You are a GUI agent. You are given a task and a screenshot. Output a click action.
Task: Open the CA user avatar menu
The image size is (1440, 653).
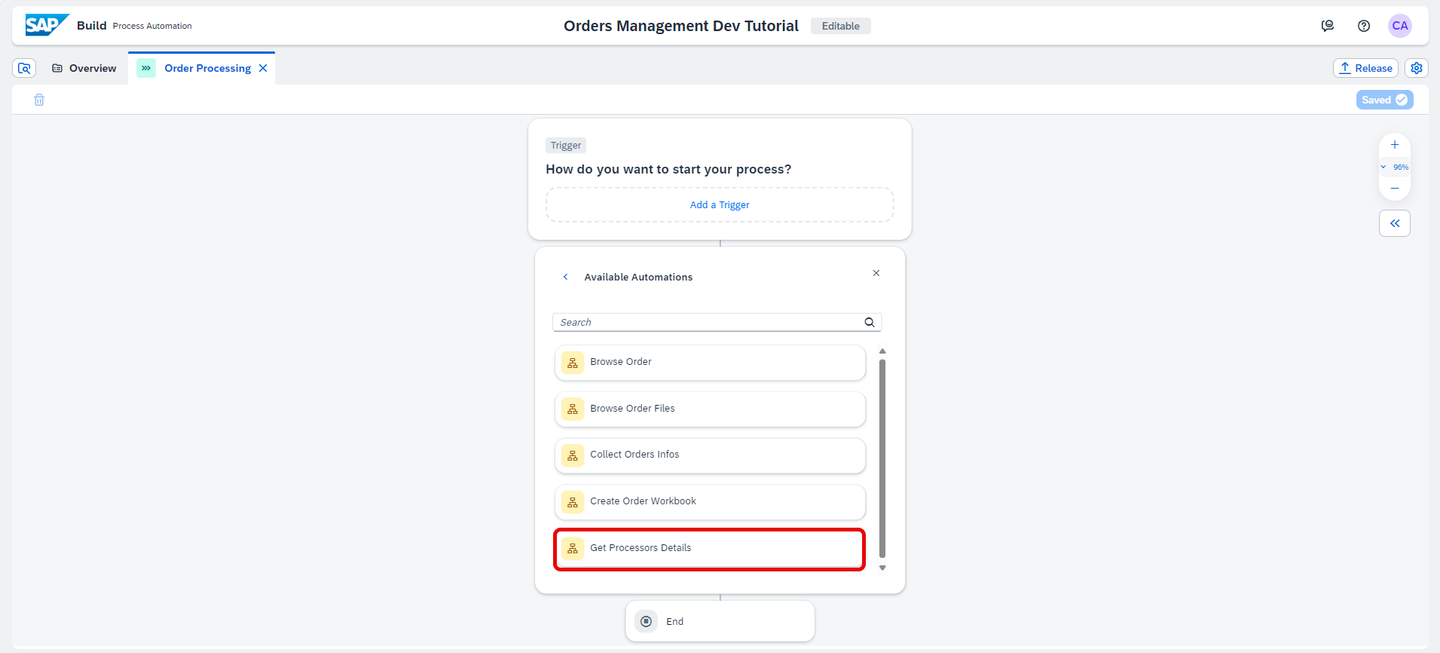[x=1400, y=26]
